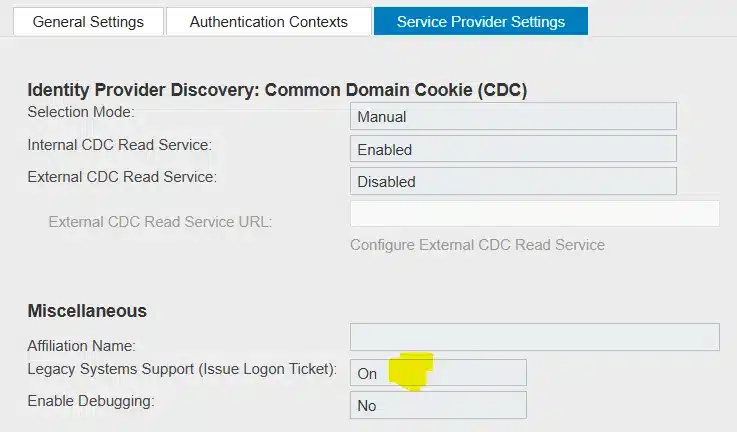Image resolution: width=737 pixels, height=432 pixels.
Task: Open the External CDC Read Service Disabled field
Action: [513, 181]
